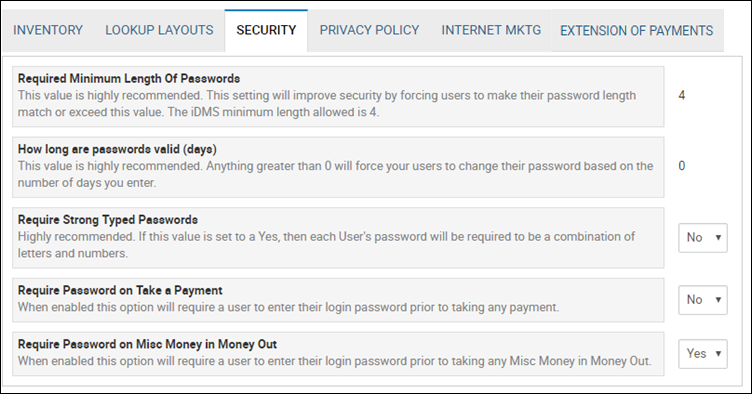Click the arrow on Strong Typed Passwords dropdown
The image size is (752, 394).
tap(718, 238)
